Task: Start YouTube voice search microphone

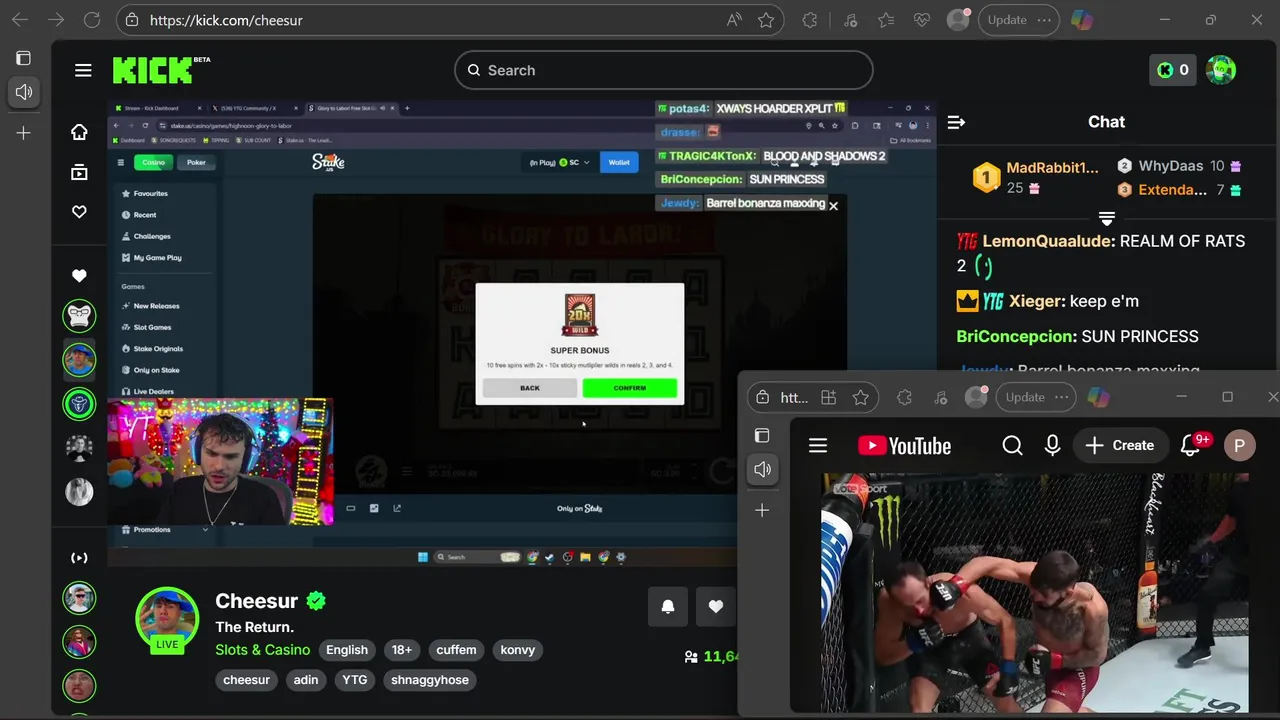Action: coord(1052,446)
